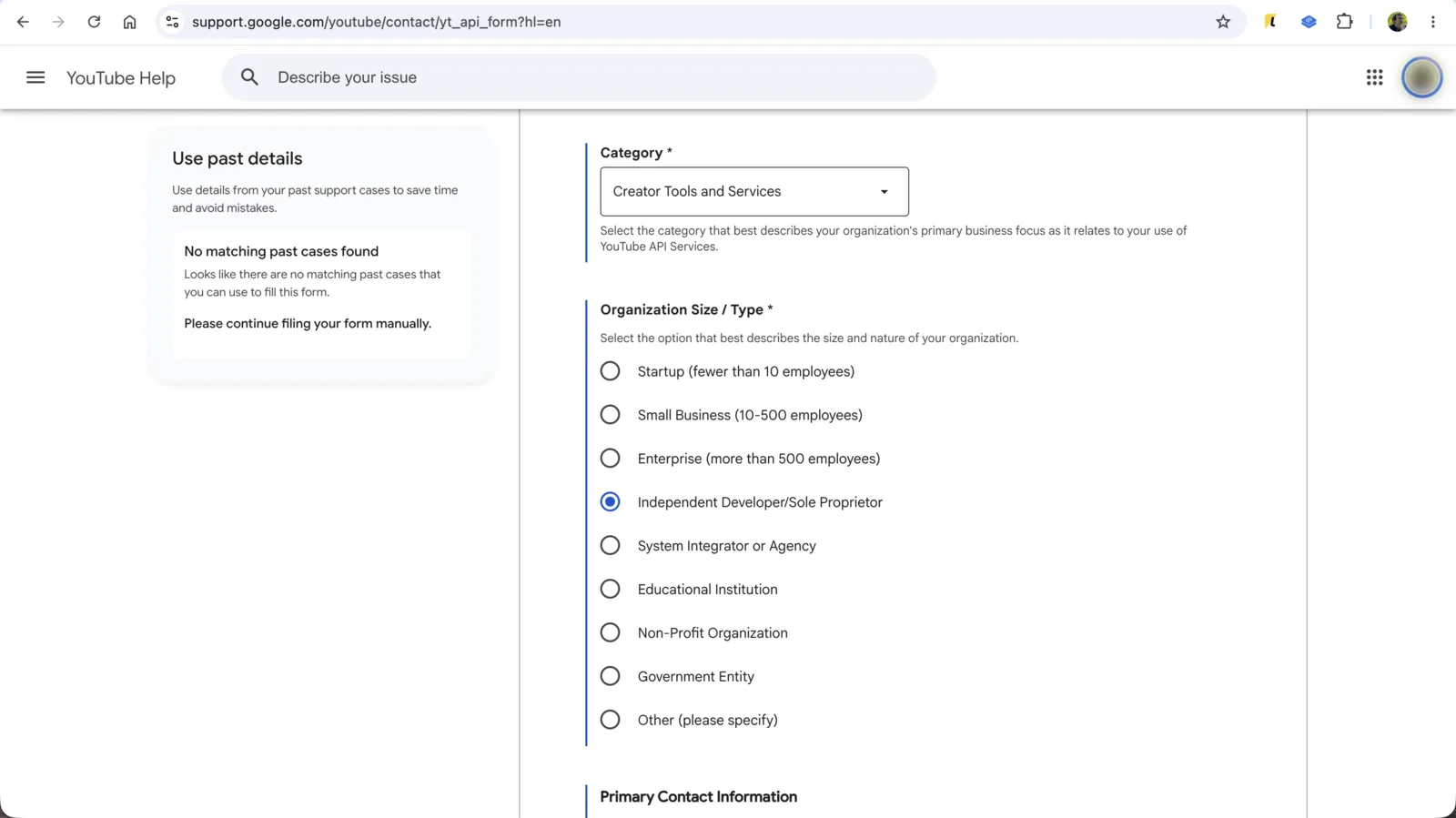Viewport: 1456px width, 818px height.
Task: Click the Primary Contact Information heading
Action: 699,796
